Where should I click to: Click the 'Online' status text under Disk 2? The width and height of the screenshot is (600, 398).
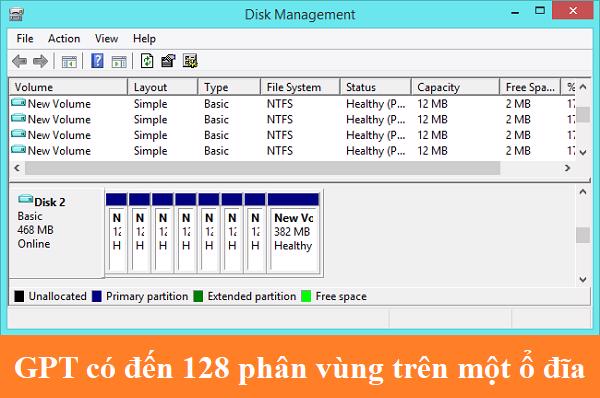click(34, 244)
